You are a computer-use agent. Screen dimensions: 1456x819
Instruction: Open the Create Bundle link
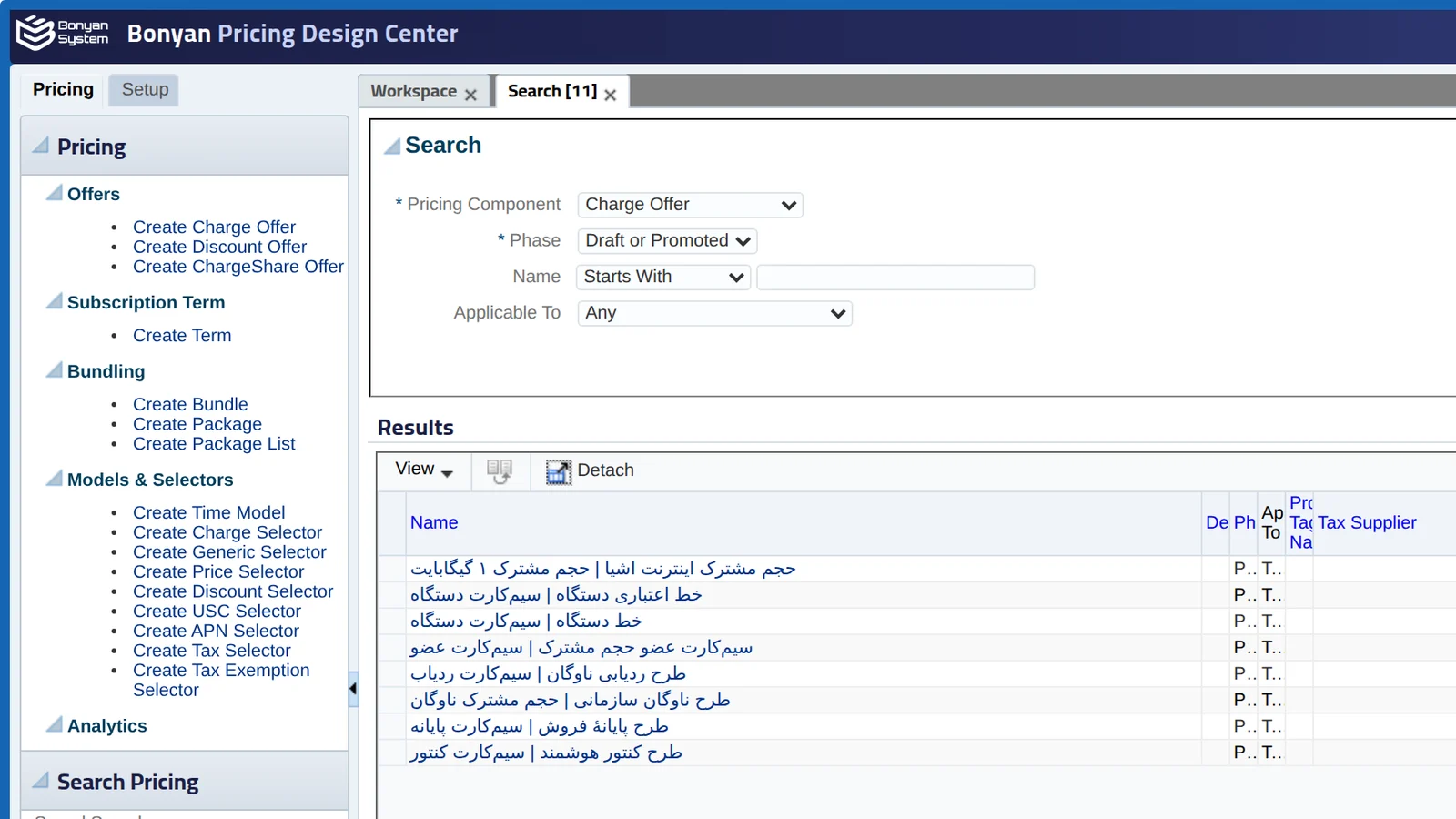click(x=190, y=404)
